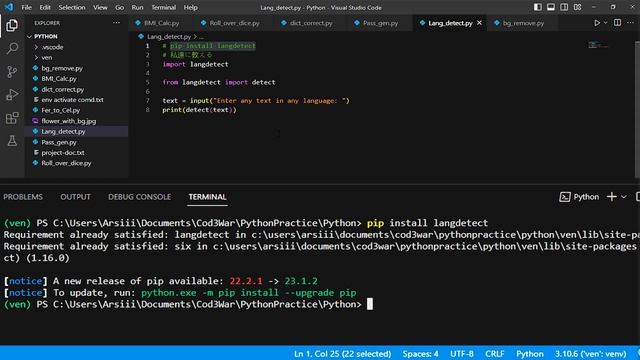Open the Help menu
The width and height of the screenshot is (640, 360).
coord(190,7)
